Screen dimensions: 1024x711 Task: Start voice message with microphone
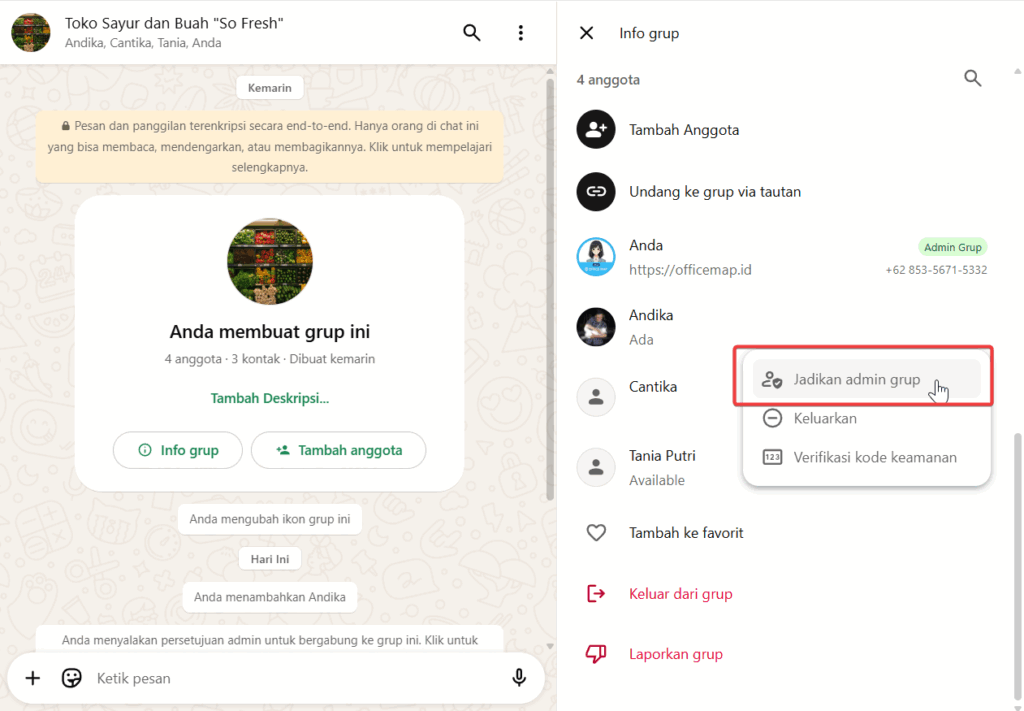click(519, 678)
